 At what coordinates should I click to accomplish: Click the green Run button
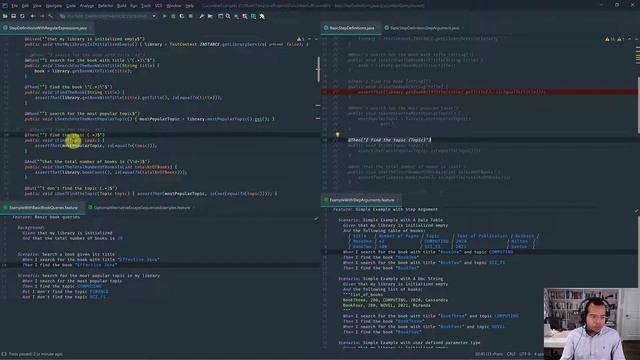[x=164, y=16]
